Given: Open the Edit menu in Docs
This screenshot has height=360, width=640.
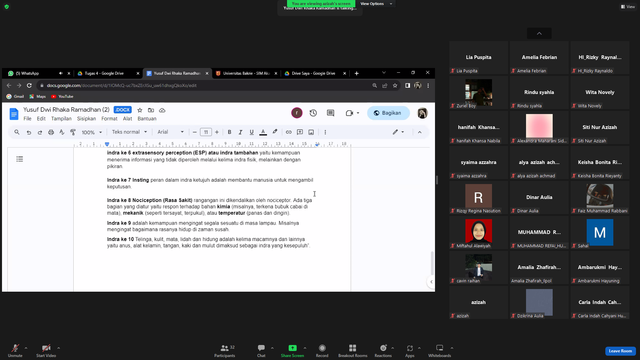Looking at the screenshot, I should tap(41, 119).
